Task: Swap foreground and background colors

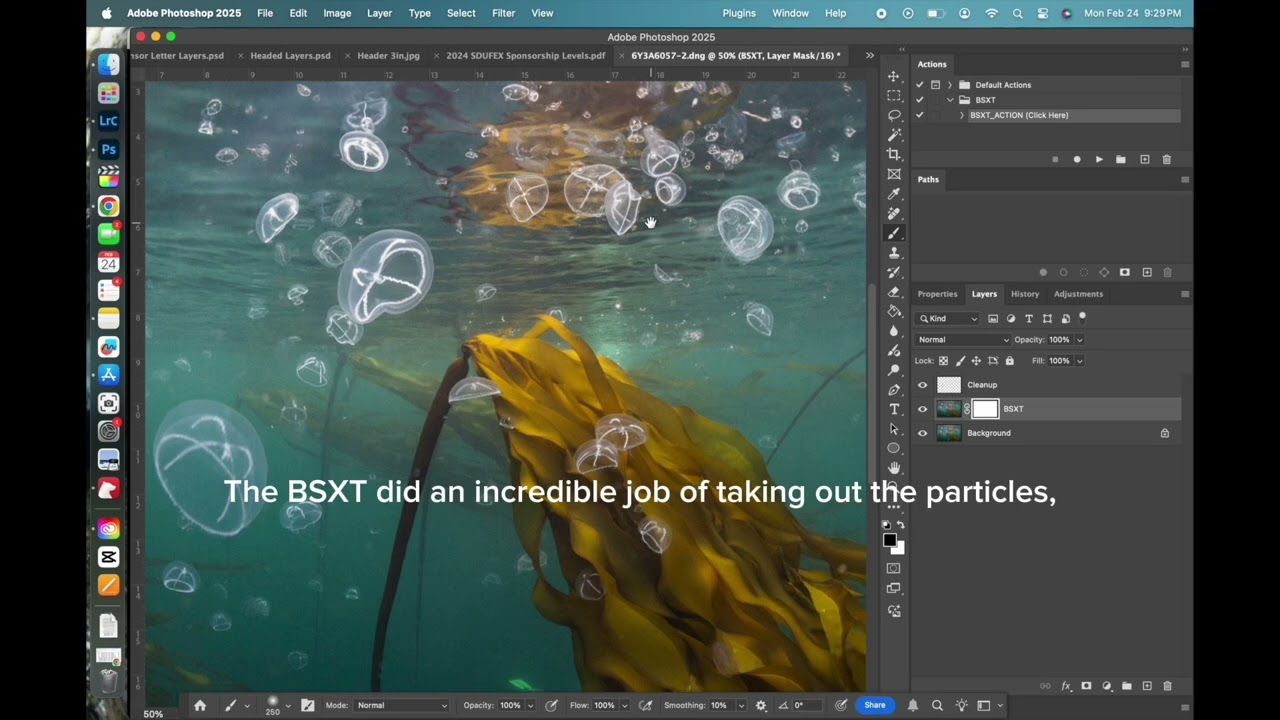Action: pyautogui.click(x=900, y=525)
